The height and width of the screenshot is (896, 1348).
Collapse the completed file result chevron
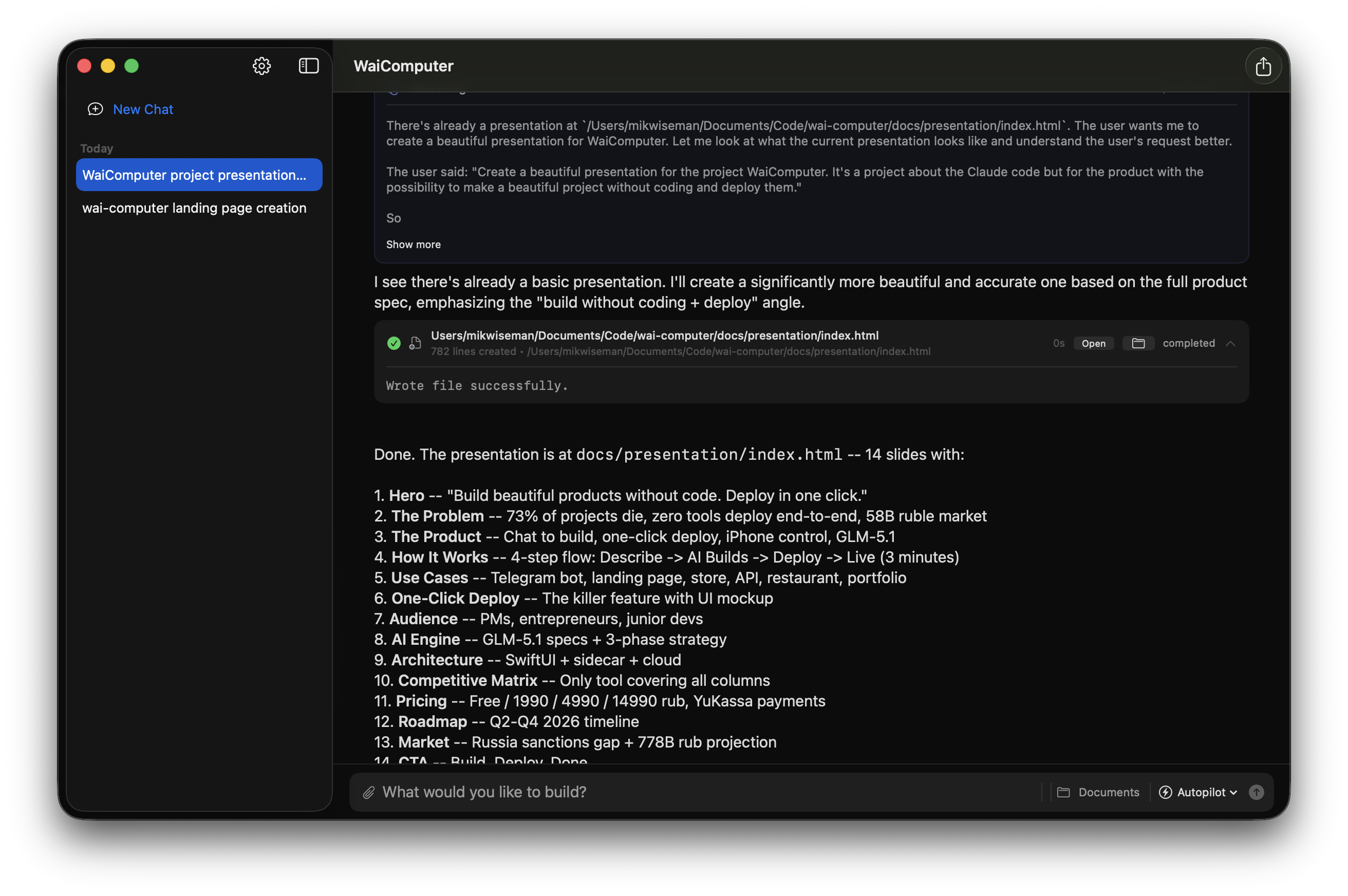click(x=1230, y=343)
